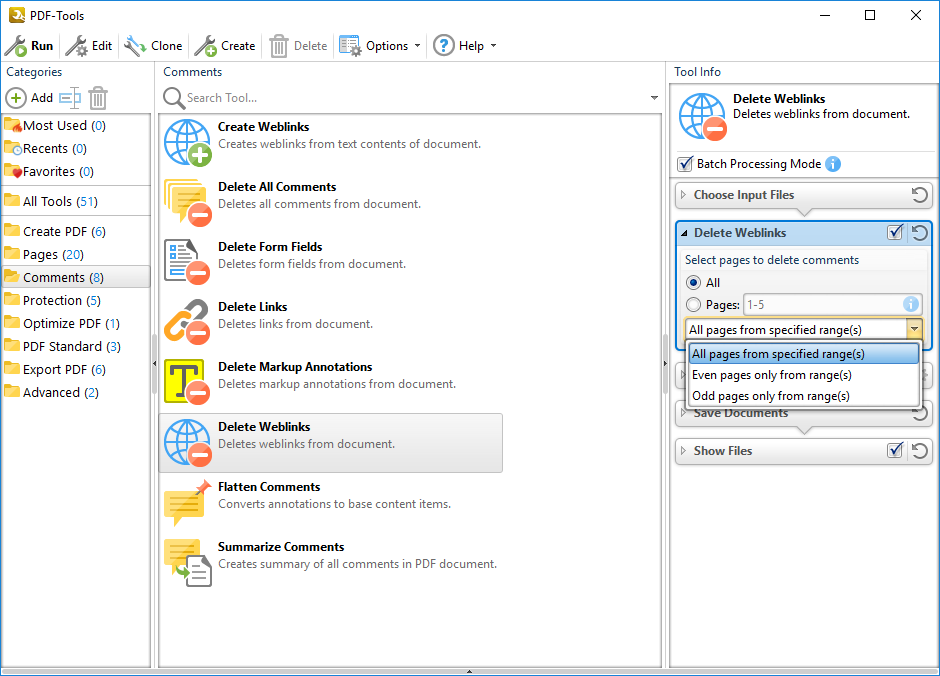Reset the Choose Input Files step
Image resolution: width=940 pixels, height=676 pixels.
pos(919,195)
